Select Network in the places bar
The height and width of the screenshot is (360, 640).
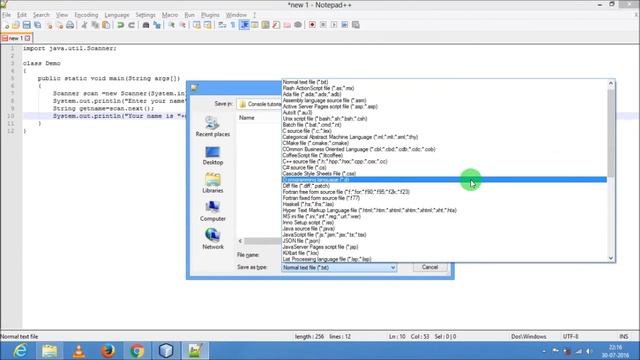213,239
